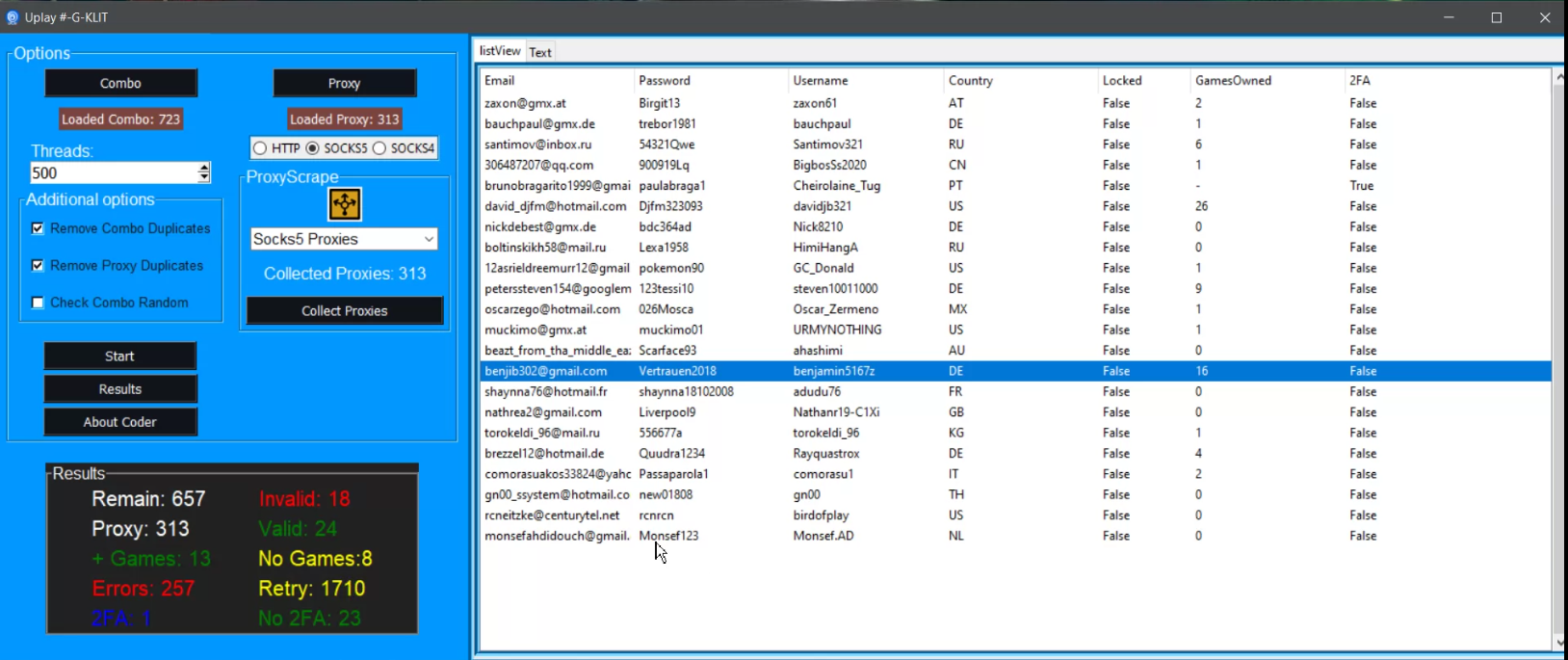This screenshot has width=1568, height=660.
Task: Select the HTTP proxy type radio
Action: 259,148
